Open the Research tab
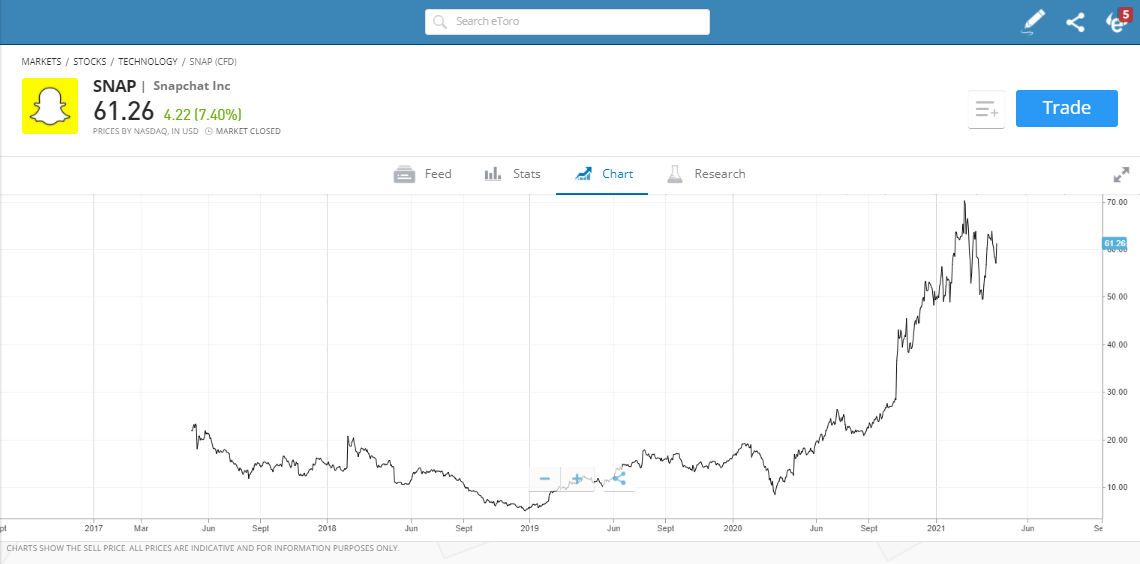This screenshot has width=1140, height=564. [x=706, y=174]
